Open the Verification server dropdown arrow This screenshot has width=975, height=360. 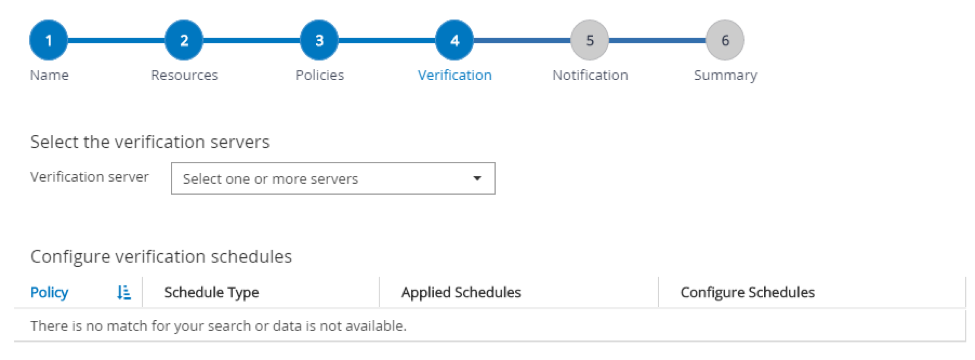coord(477,178)
